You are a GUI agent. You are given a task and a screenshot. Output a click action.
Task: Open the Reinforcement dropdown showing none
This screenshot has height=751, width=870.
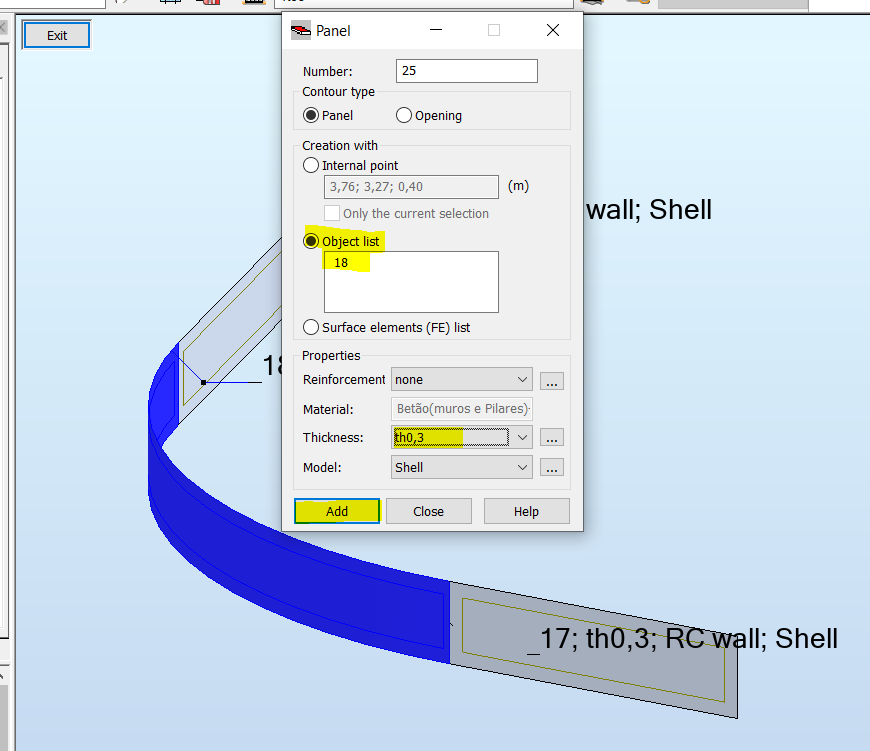524,379
